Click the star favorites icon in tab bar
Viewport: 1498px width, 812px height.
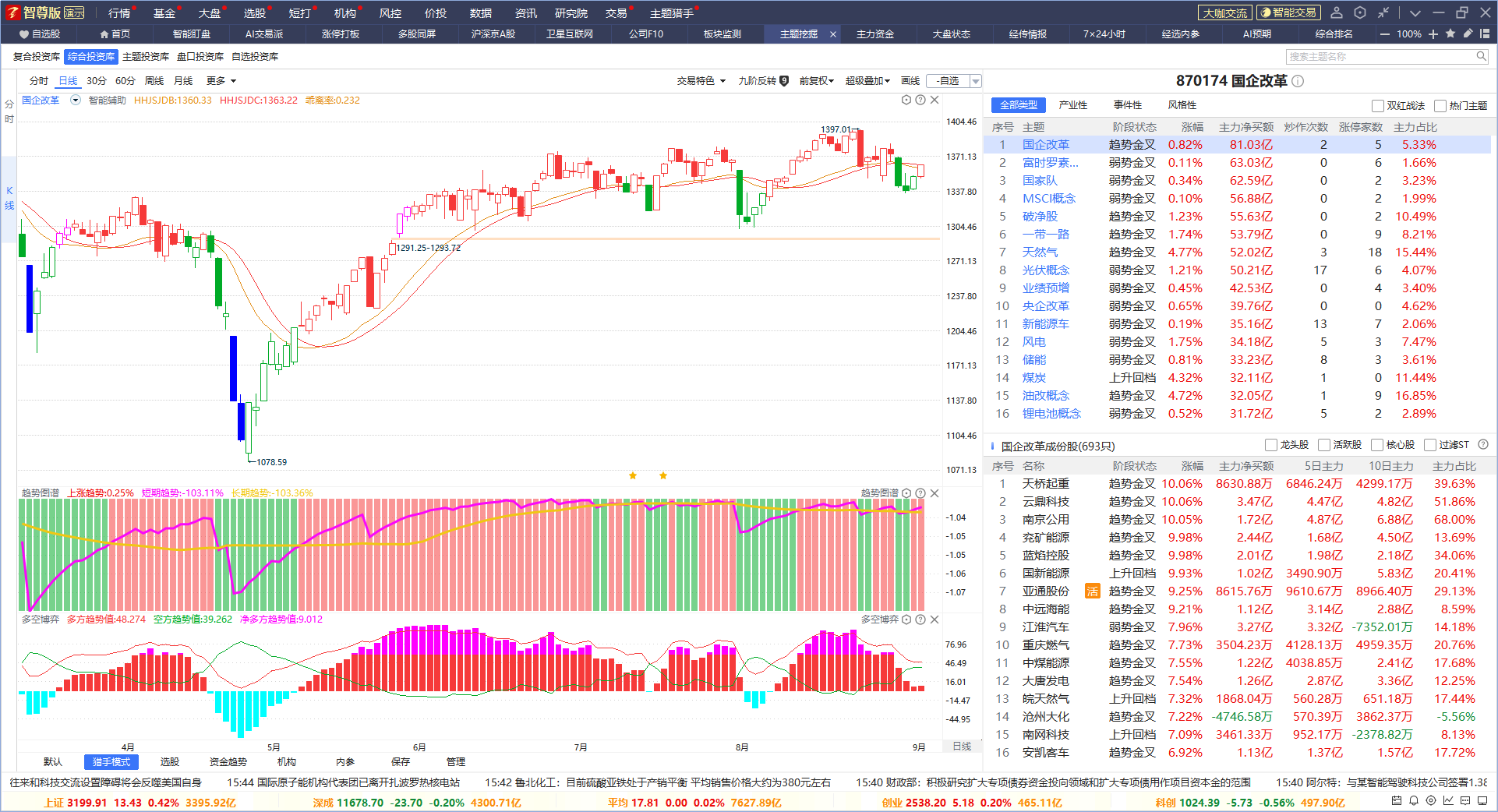coord(1450,34)
